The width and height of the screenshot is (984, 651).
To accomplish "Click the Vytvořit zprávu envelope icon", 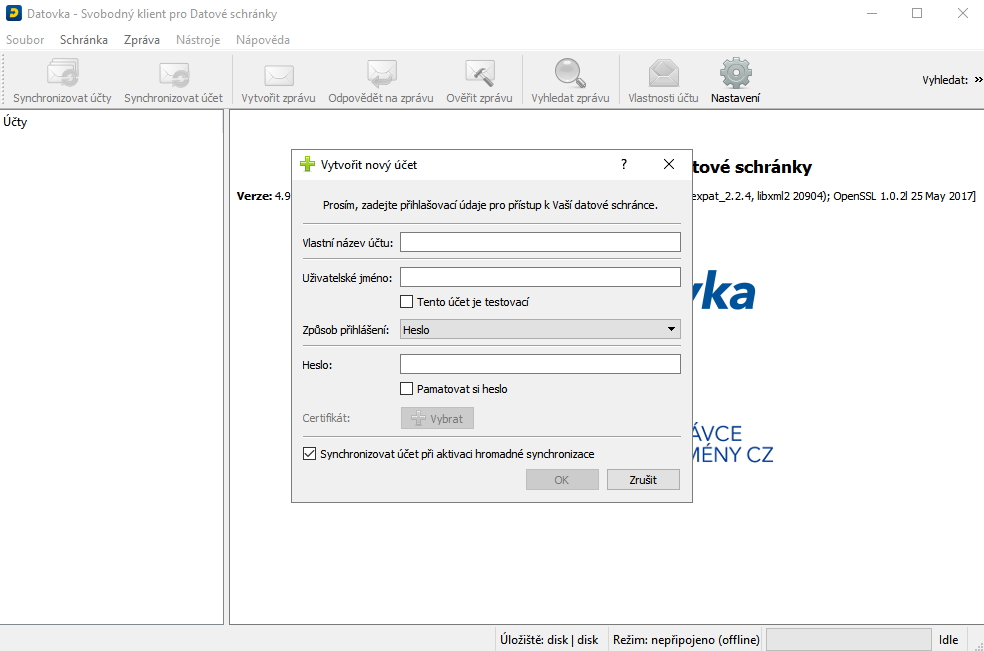I will [278, 75].
